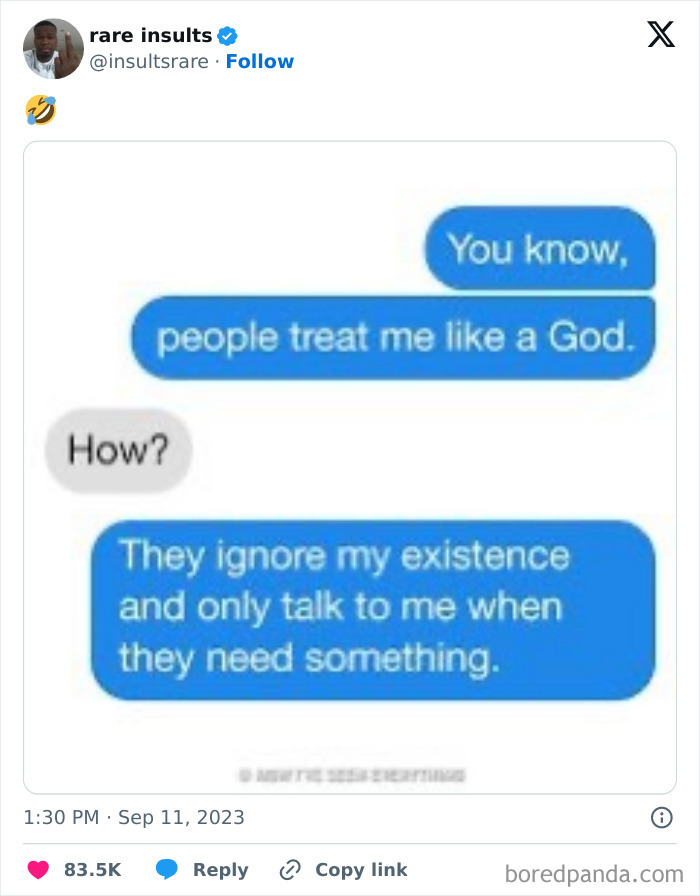700x896 pixels.
Task: Like the tweet with the heart icon
Action: [x=38, y=869]
